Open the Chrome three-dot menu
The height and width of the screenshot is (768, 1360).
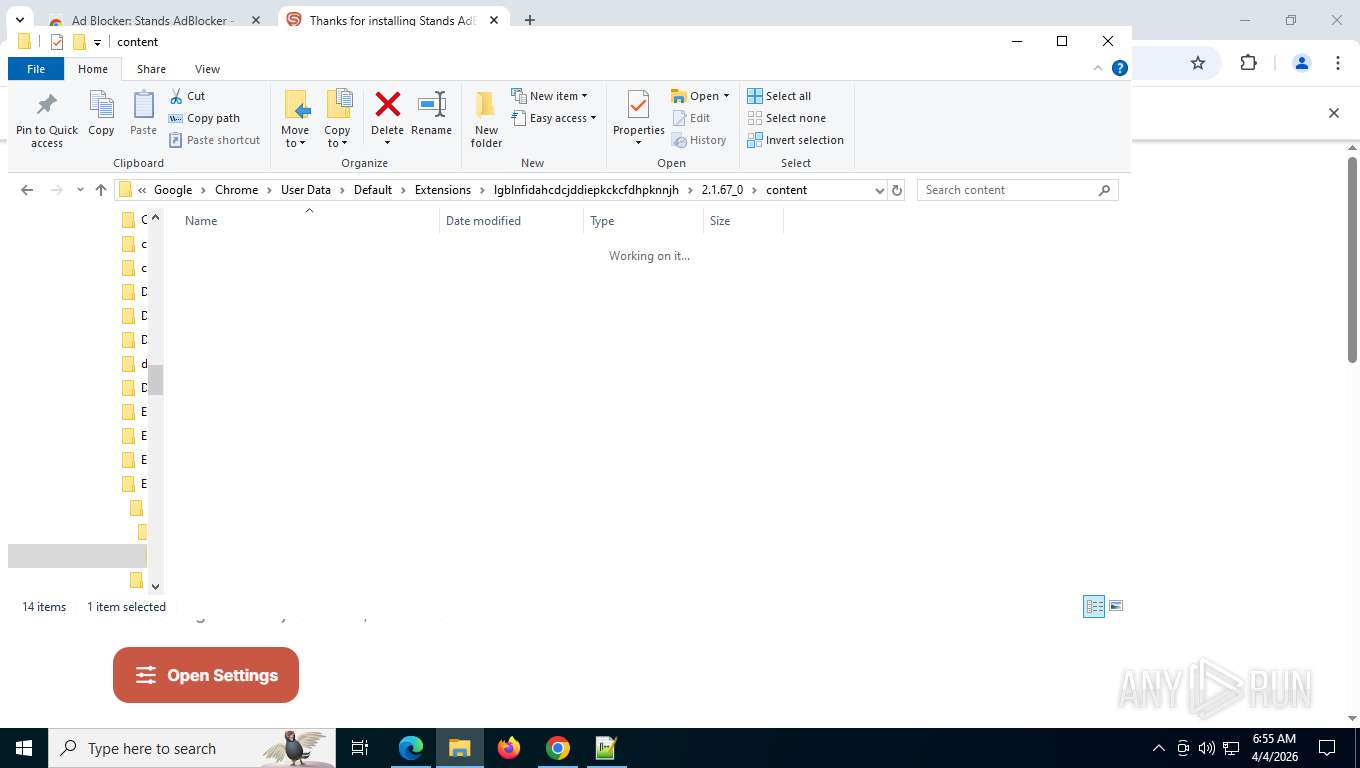pyautogui.click(x=1338, y=63)
